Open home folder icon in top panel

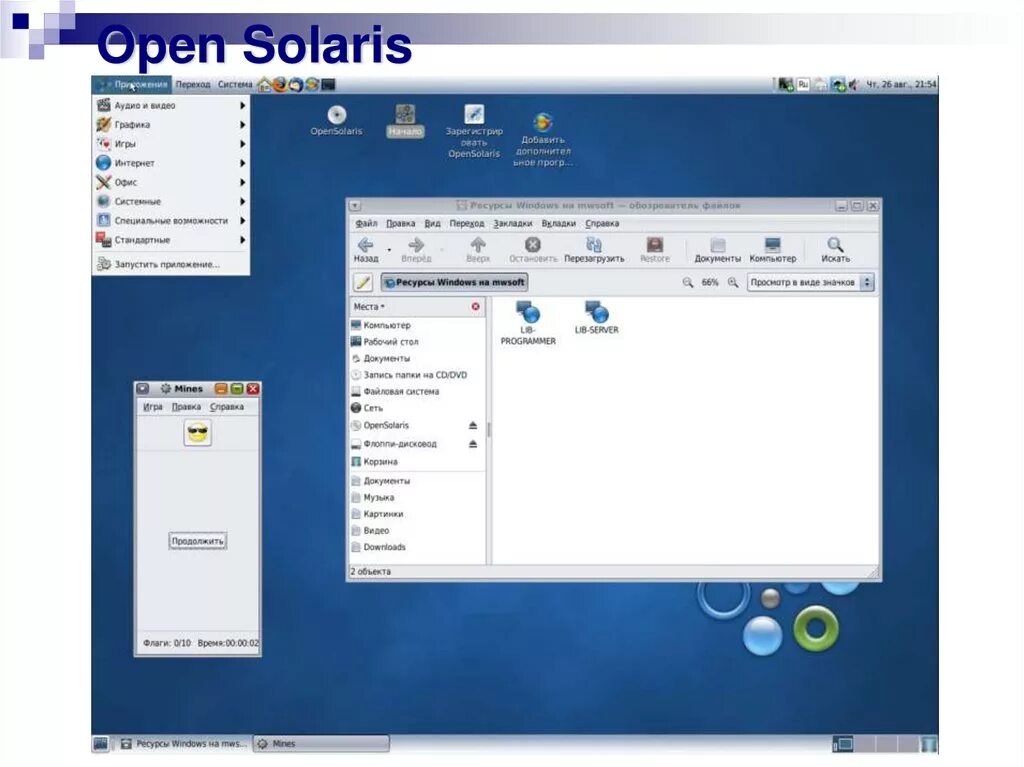pos(264,84)
